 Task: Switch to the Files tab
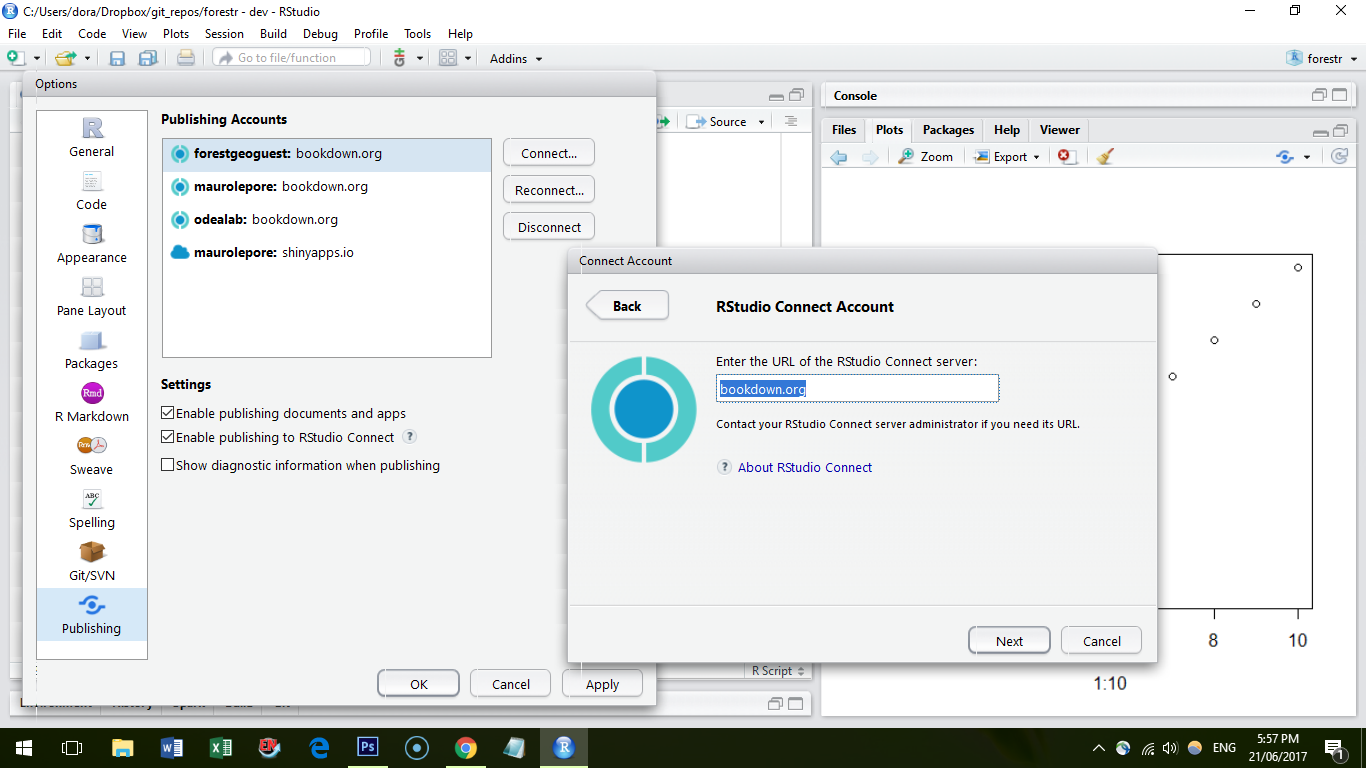click(844, 130)
